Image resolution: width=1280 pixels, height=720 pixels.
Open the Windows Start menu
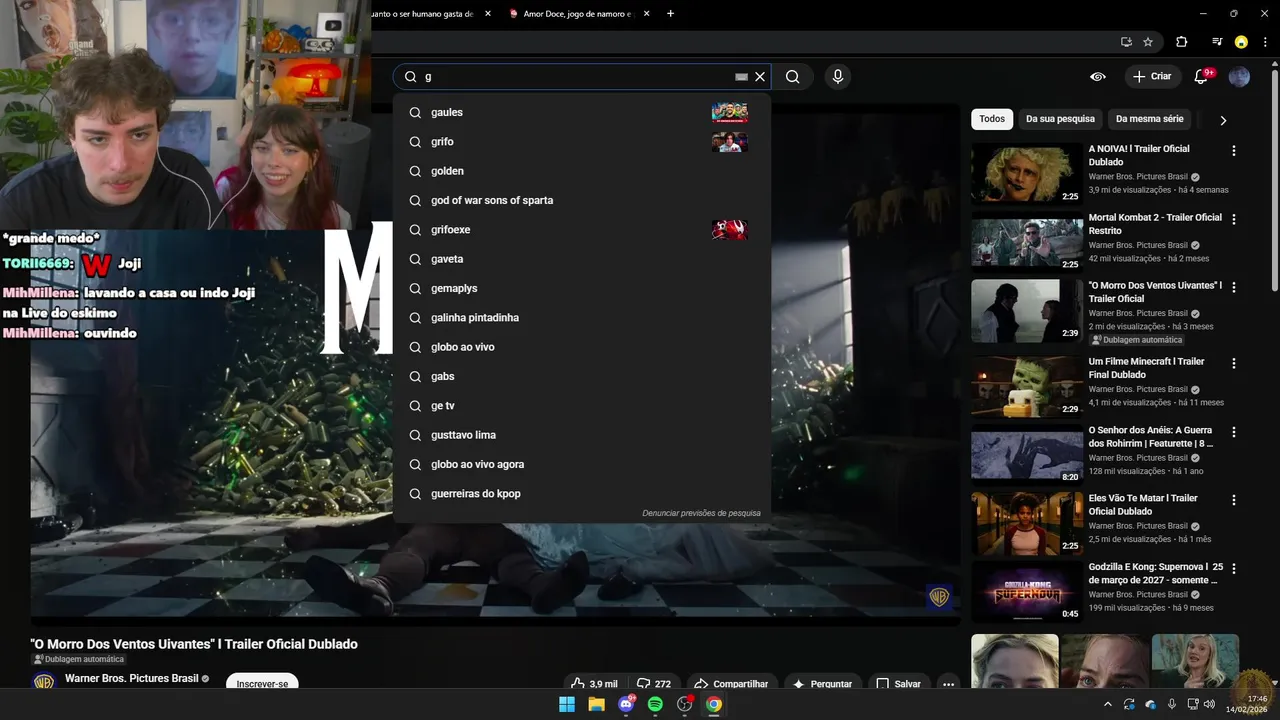567,704
